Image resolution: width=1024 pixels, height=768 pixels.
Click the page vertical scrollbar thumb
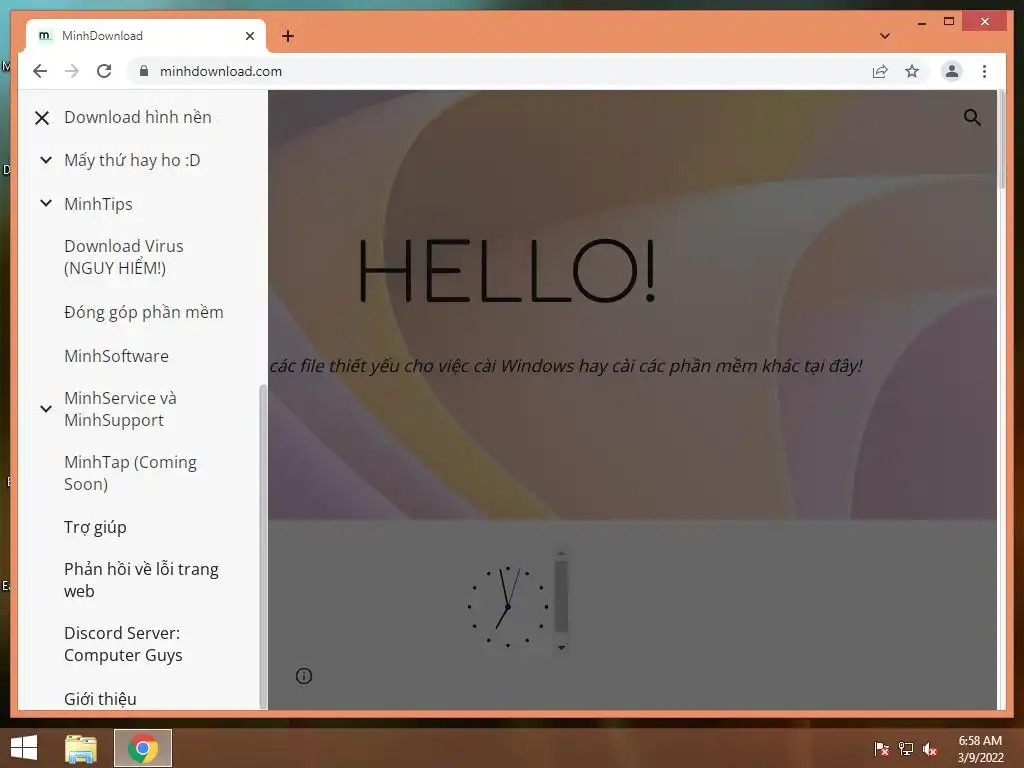(x=1001, y=139)
